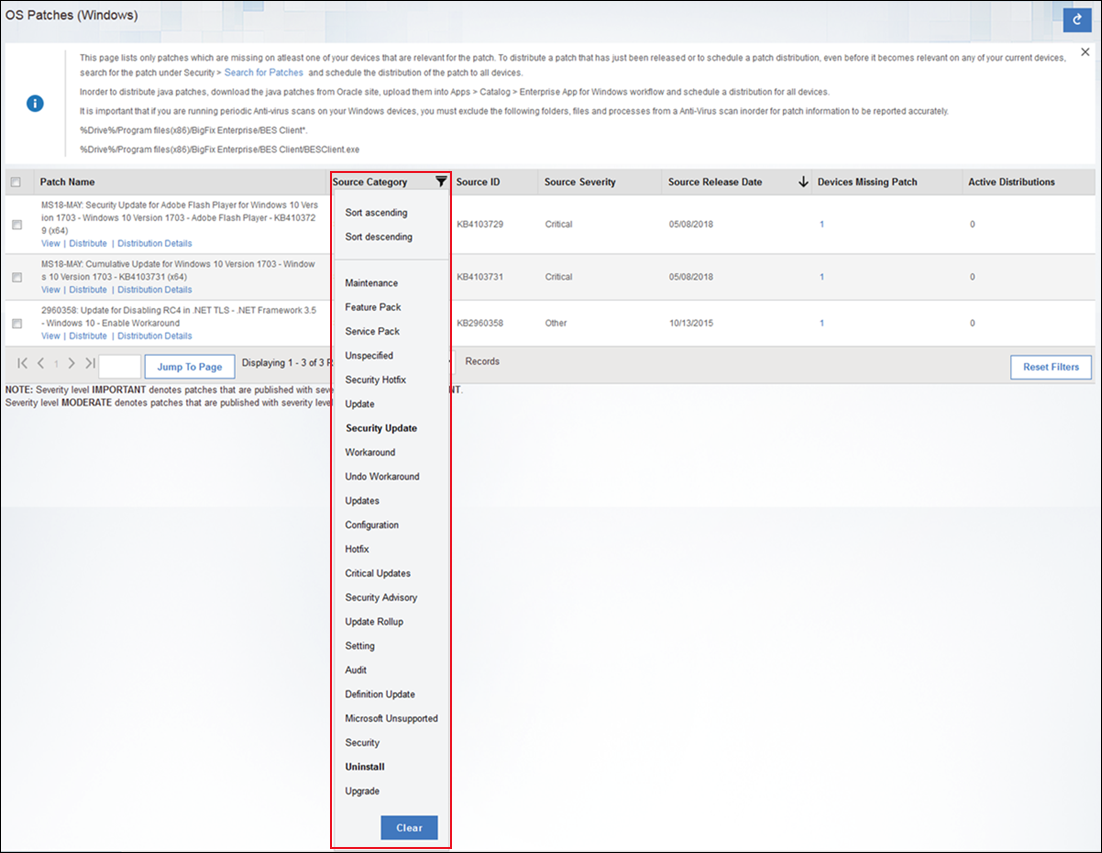This screenshot has width=1102, height=853.
Task: Tick the select-all checkbox in table header
Action: 15,182
